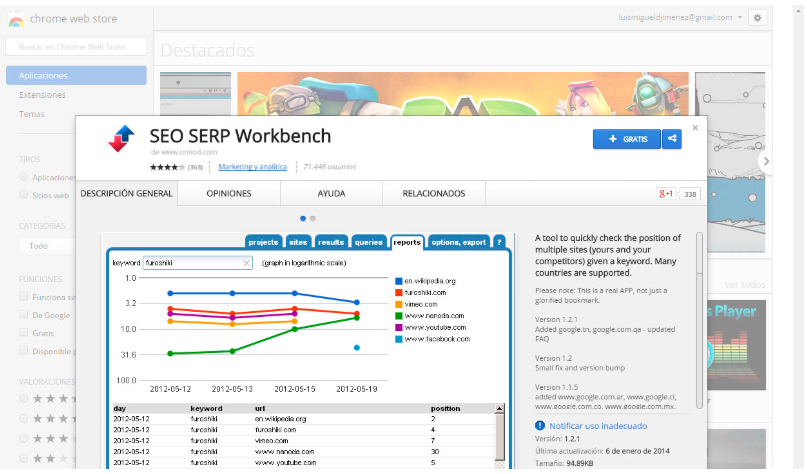Enable the Funciona sin conexión checkbox
The image size is (807, 474).
point(24,296)
